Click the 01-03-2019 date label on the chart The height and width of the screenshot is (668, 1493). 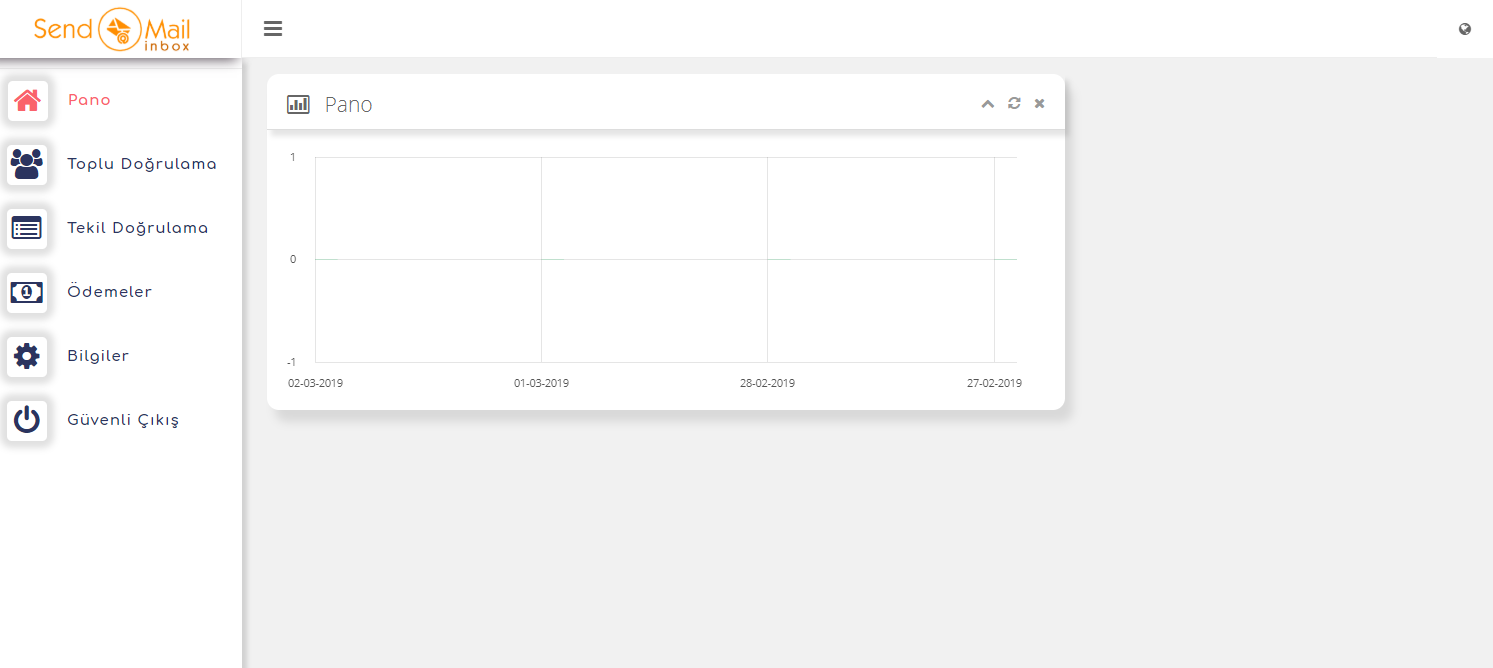(x=541, y=383)
